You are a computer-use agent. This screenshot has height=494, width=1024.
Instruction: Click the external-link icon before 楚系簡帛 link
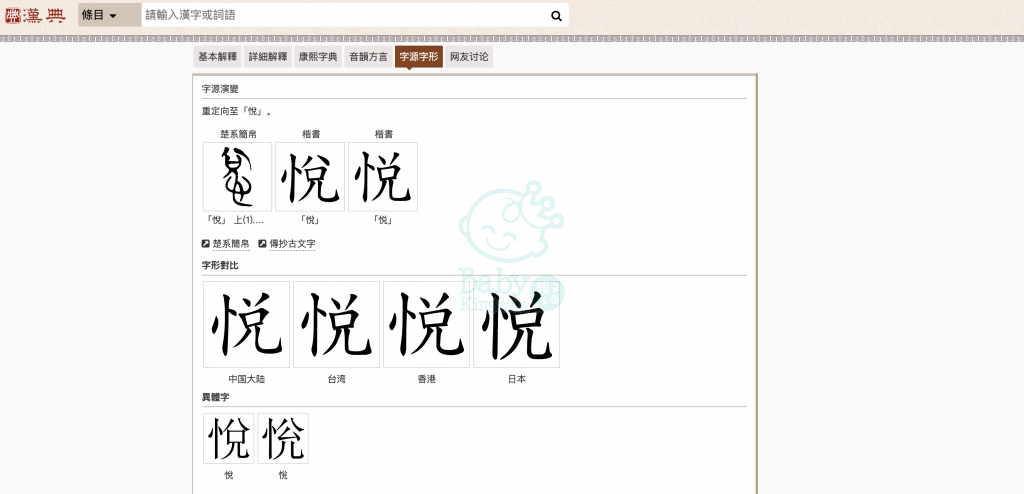pos(206,243)
